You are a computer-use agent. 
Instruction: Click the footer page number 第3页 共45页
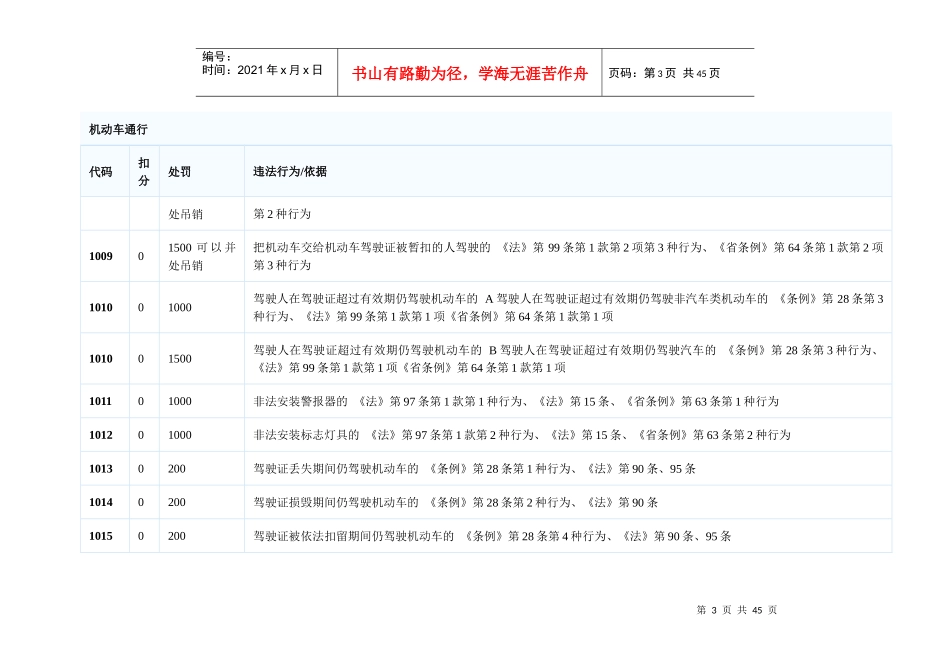pyautogui.click(x=737, y=610)
